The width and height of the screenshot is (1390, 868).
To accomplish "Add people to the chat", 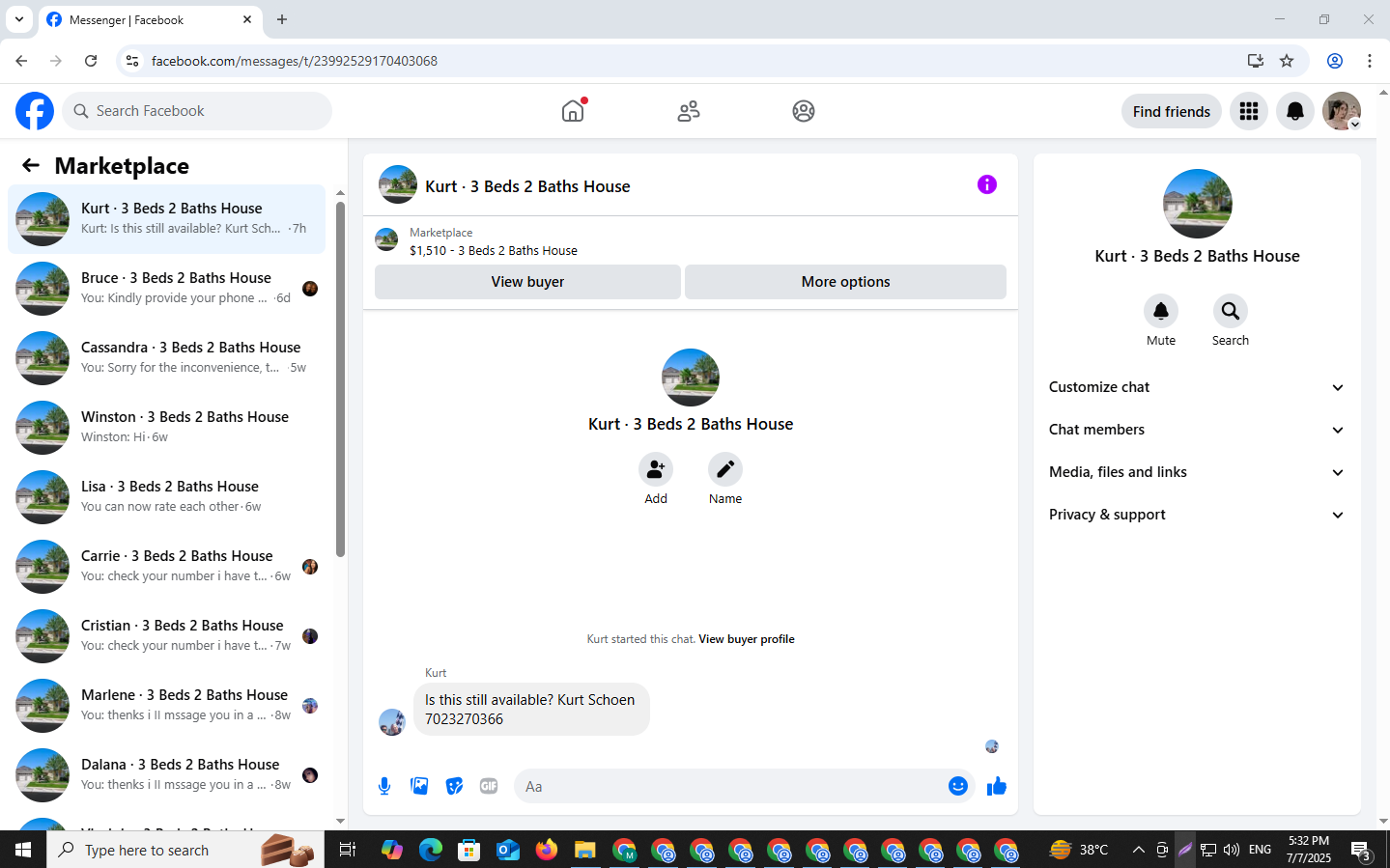I will click(x=656, y=469).
